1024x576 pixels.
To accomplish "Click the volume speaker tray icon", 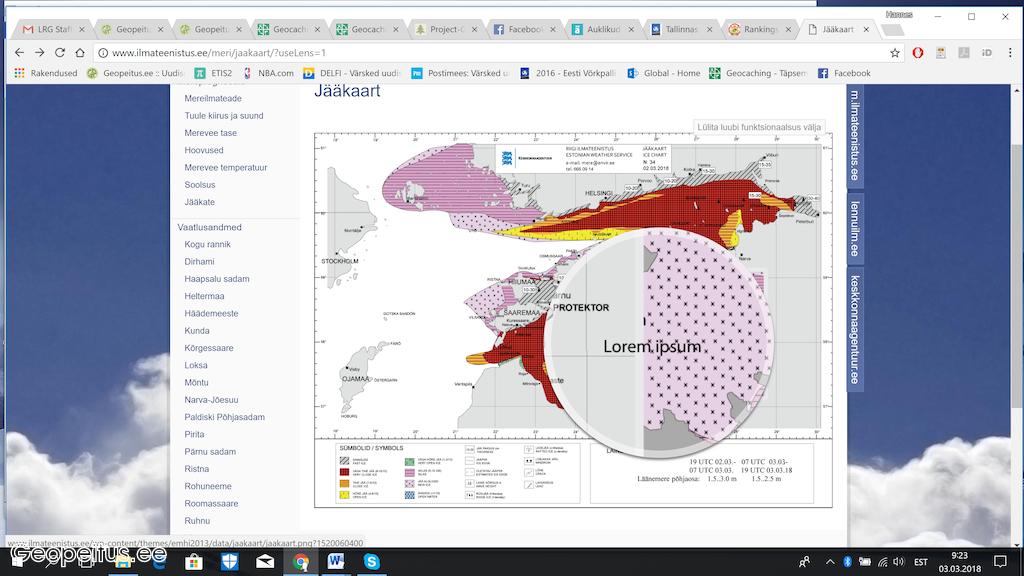I will (899, 562).
